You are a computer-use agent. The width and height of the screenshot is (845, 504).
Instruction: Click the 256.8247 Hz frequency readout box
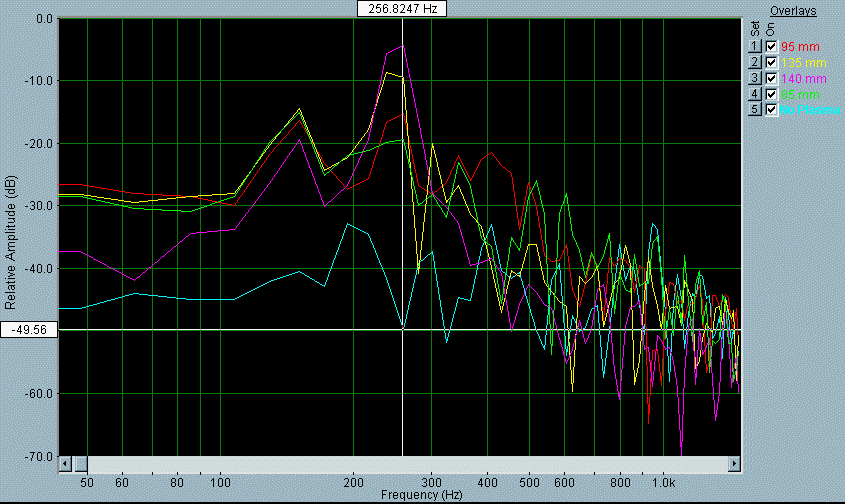[x=402, y=8]
